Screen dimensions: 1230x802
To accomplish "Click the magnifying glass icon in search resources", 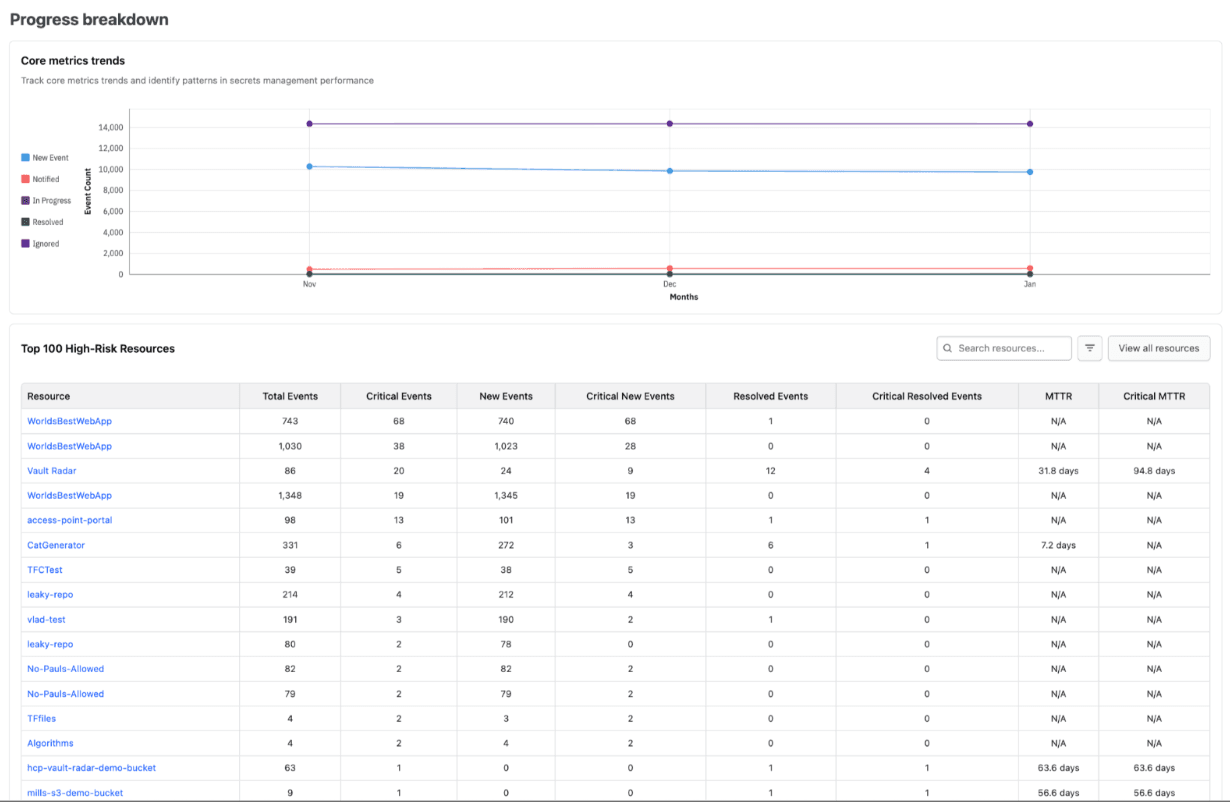I will coord(947,348).
